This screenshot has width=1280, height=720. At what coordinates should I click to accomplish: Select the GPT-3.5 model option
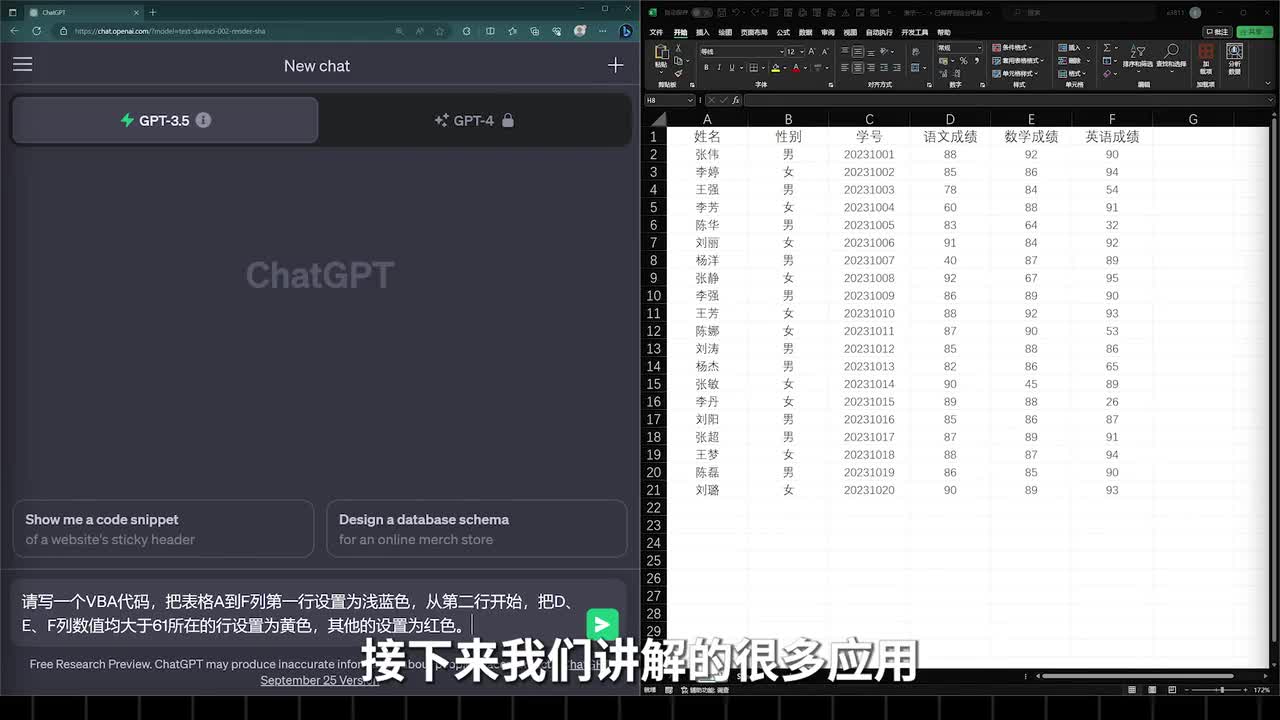click(x=164, y=120)
